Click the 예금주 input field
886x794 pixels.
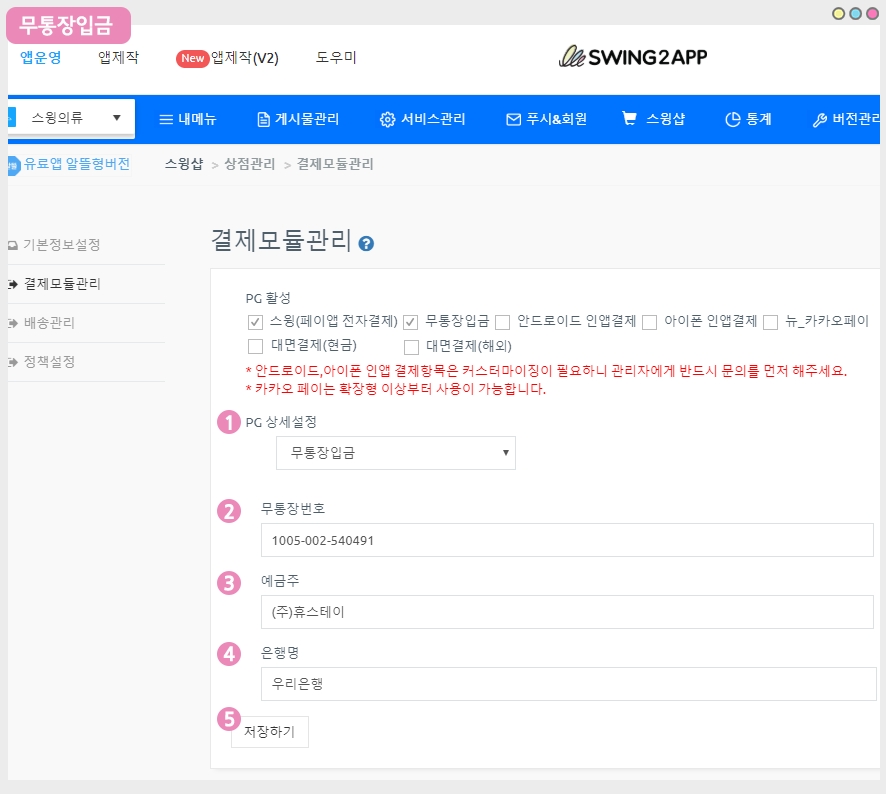pyautogui.click(x=567, y=612)
